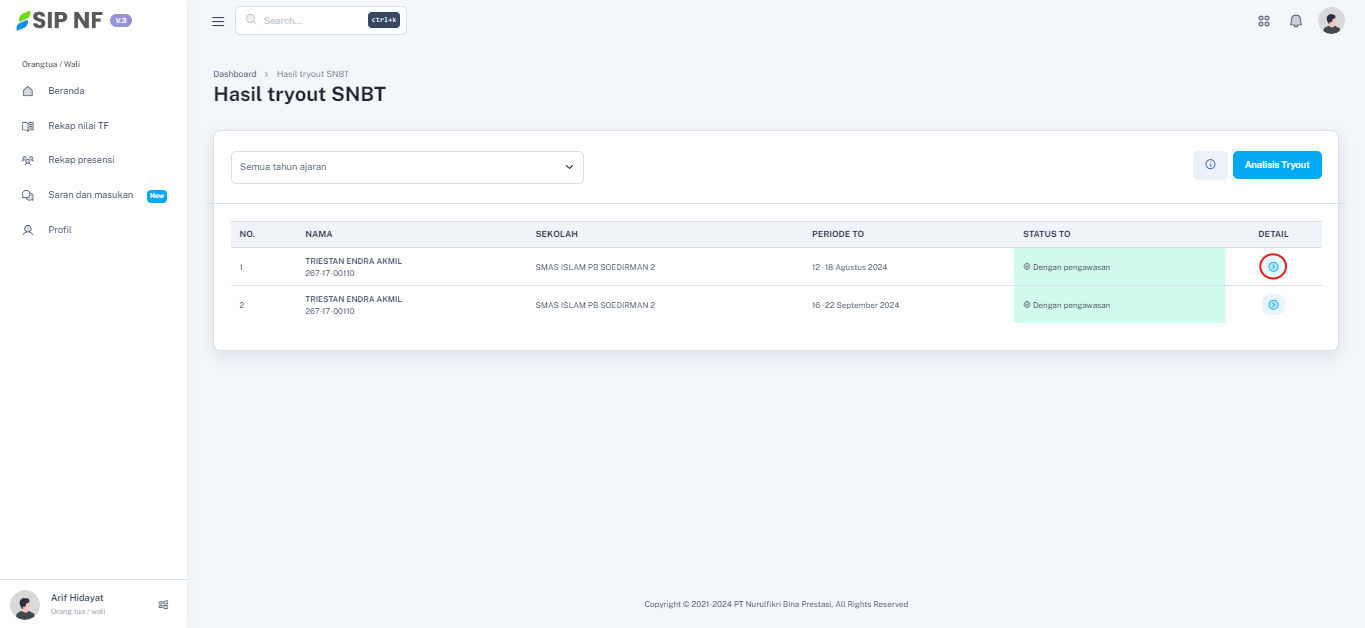This screenshot has width=1365, height=628.
Task: Focus the Search input field
Action: tap(310, 20)
